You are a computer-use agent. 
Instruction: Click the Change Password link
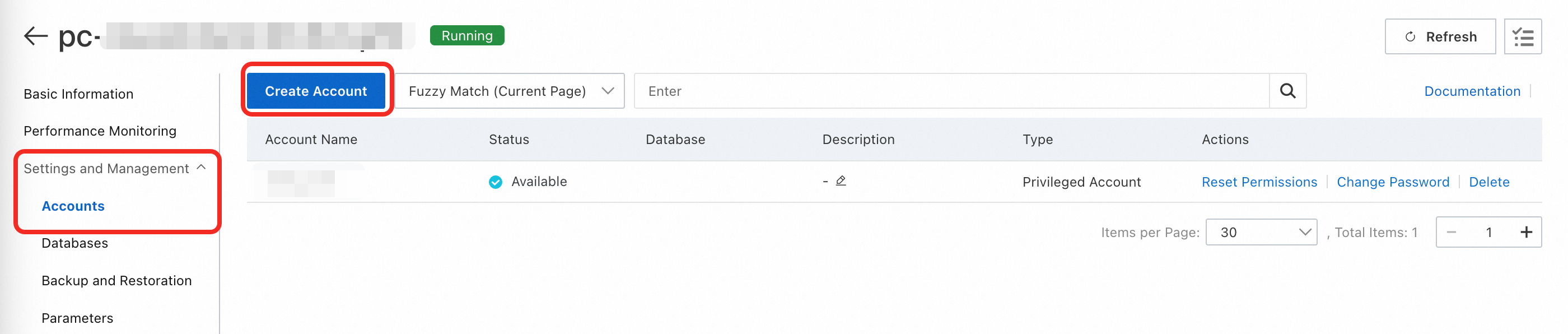click(x=1392, y=182)
